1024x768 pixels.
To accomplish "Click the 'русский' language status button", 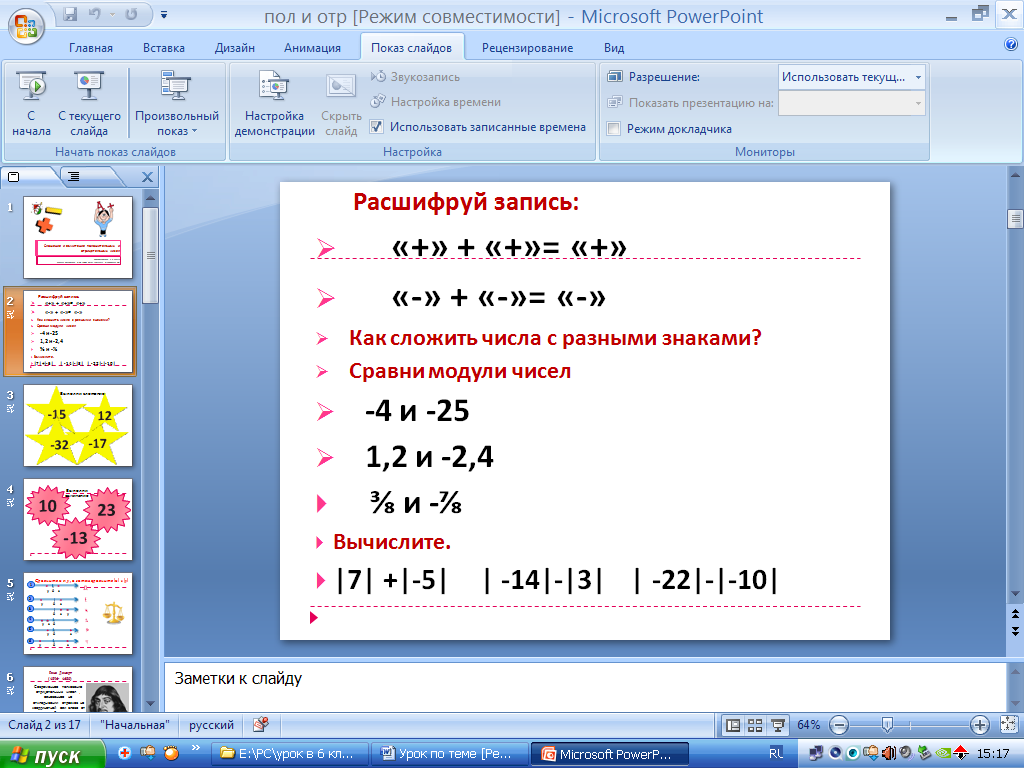I will click(211, 725).
